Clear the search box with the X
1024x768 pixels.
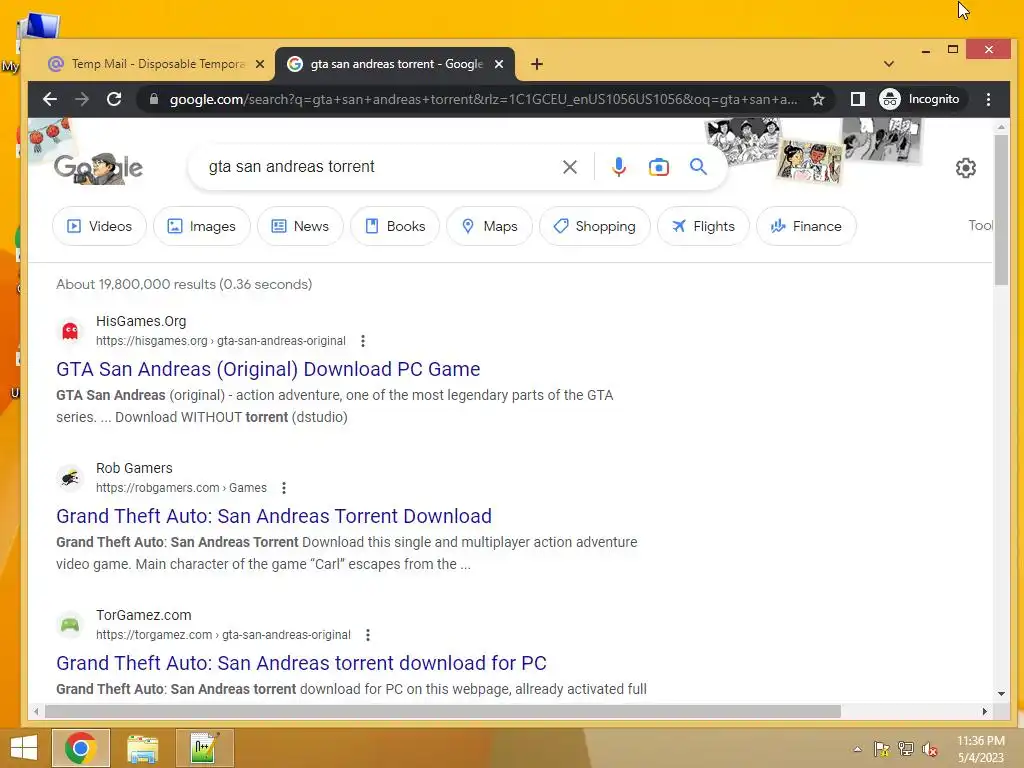569,167
